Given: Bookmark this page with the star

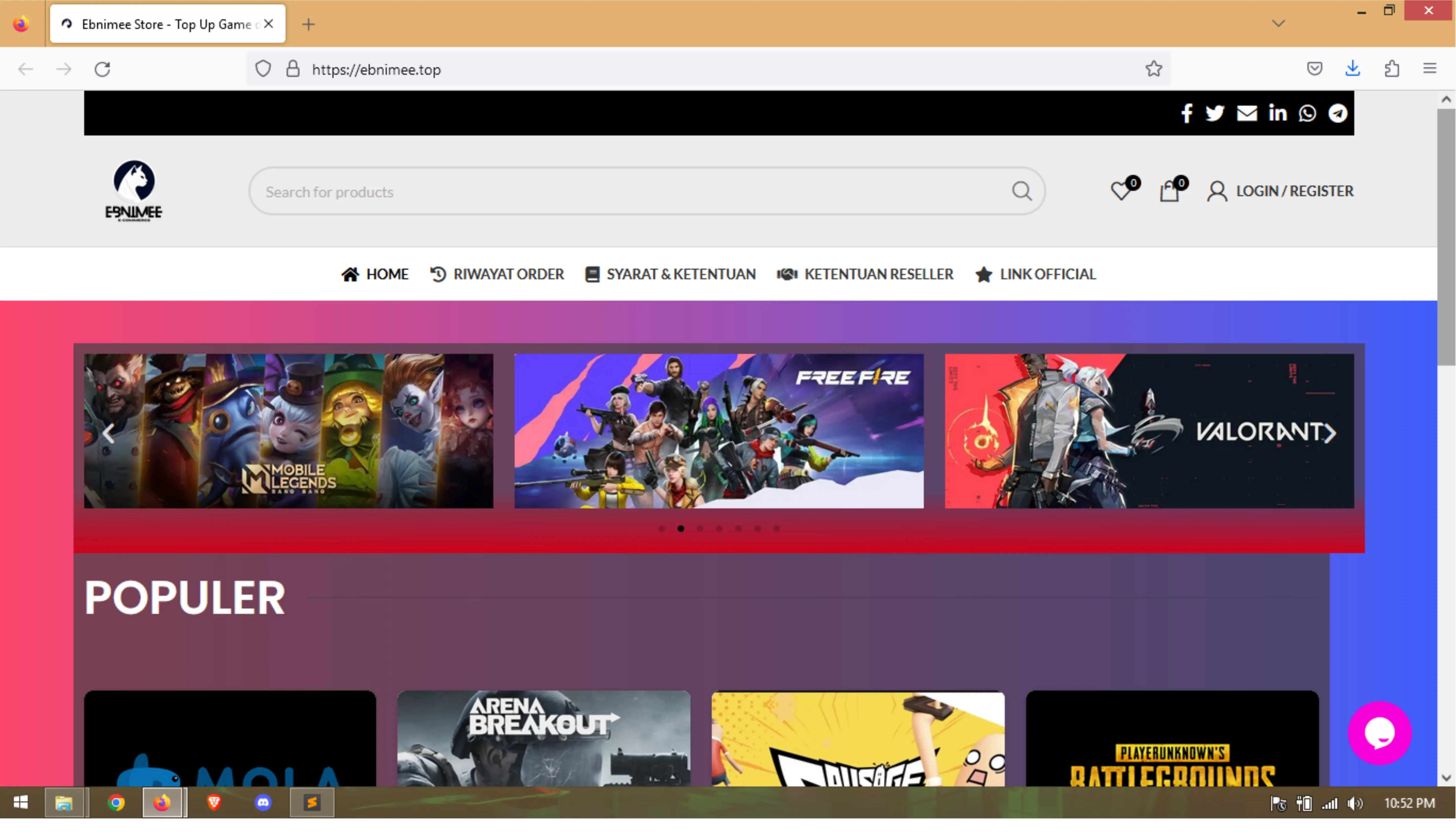Looking at the screenshot, I should (x=1154, y=69).
